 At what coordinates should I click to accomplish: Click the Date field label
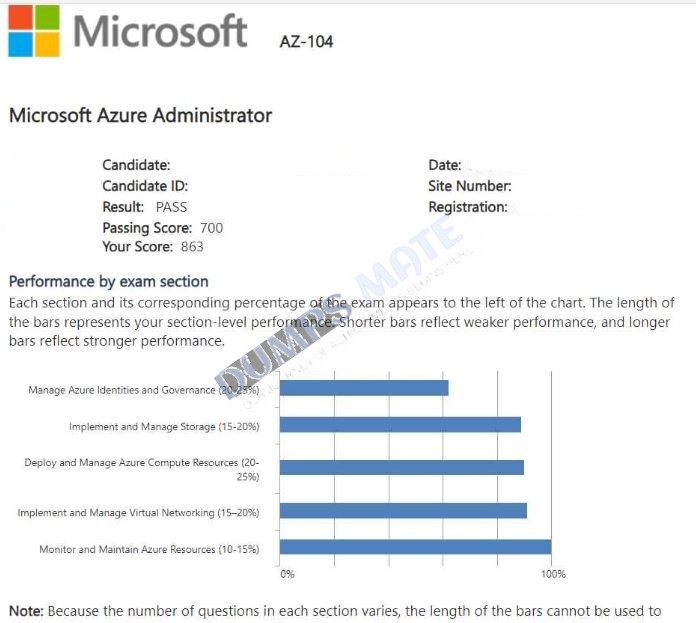pyautogui.click(x=445, y=165)
